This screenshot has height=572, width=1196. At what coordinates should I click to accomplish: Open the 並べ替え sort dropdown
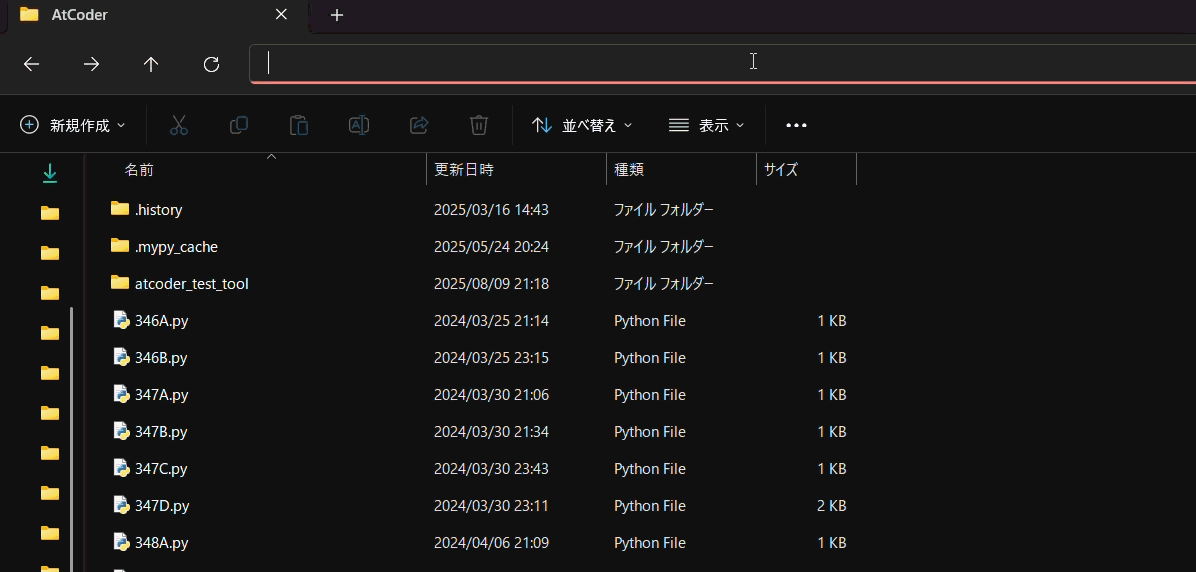click(582, 125)
